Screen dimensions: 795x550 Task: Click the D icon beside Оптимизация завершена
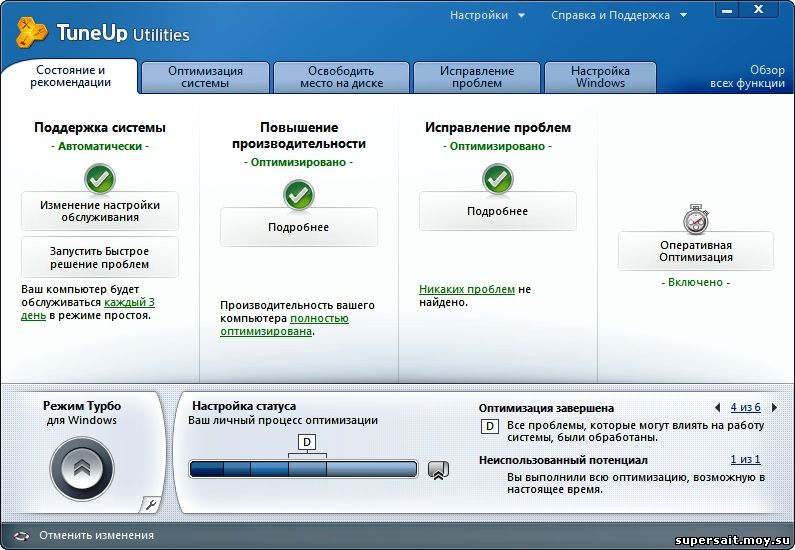pos(490,426)
